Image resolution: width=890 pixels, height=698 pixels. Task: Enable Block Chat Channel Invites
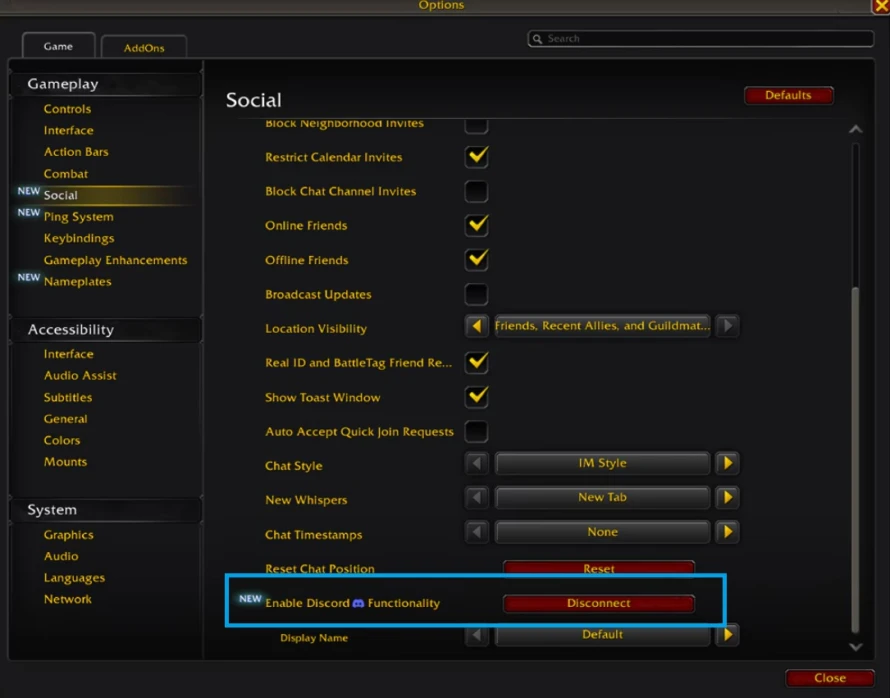pyautogui.click(x=476, y=191)
